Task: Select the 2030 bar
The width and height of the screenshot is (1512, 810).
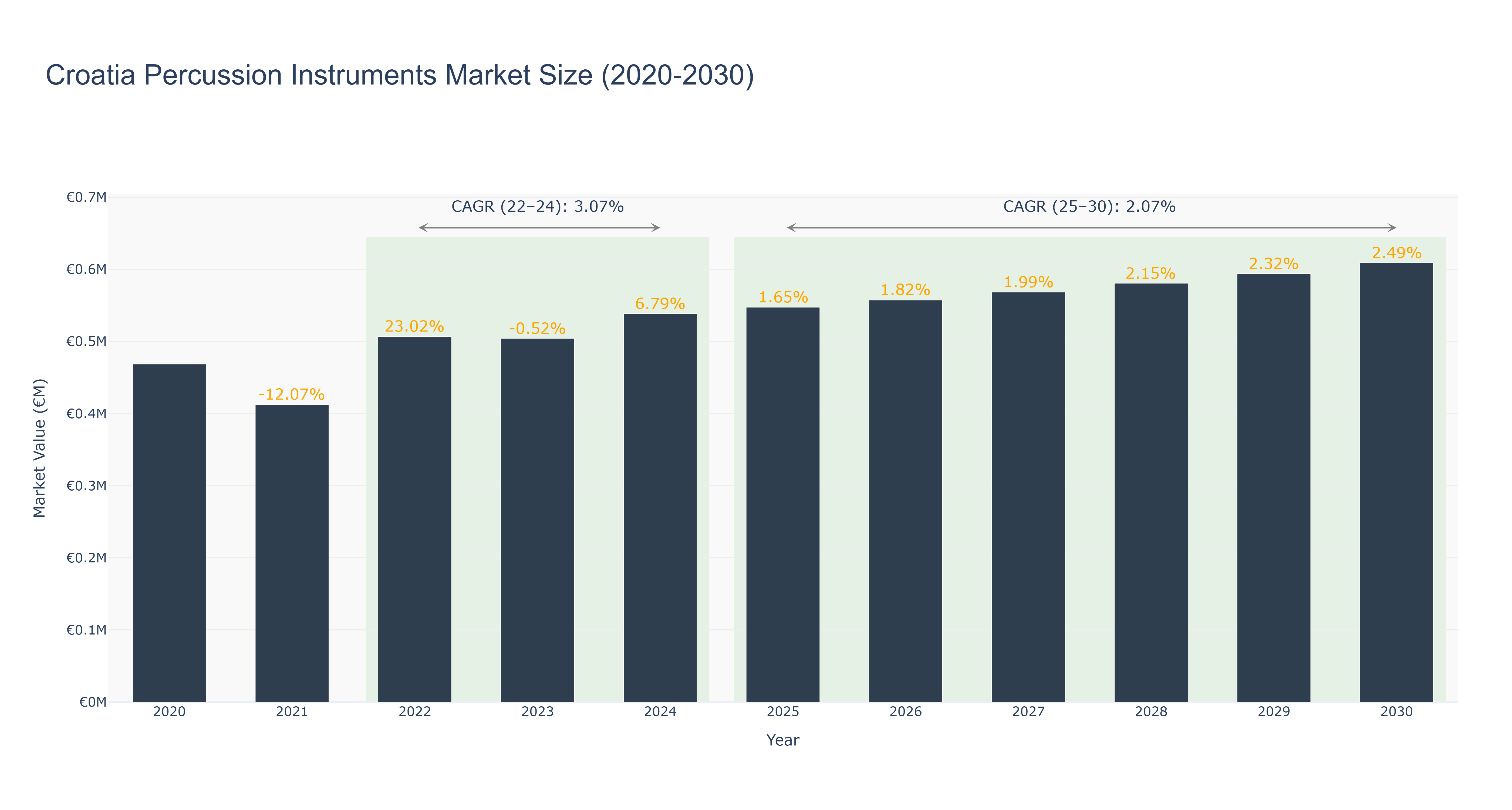Action: click(1396, 482)
